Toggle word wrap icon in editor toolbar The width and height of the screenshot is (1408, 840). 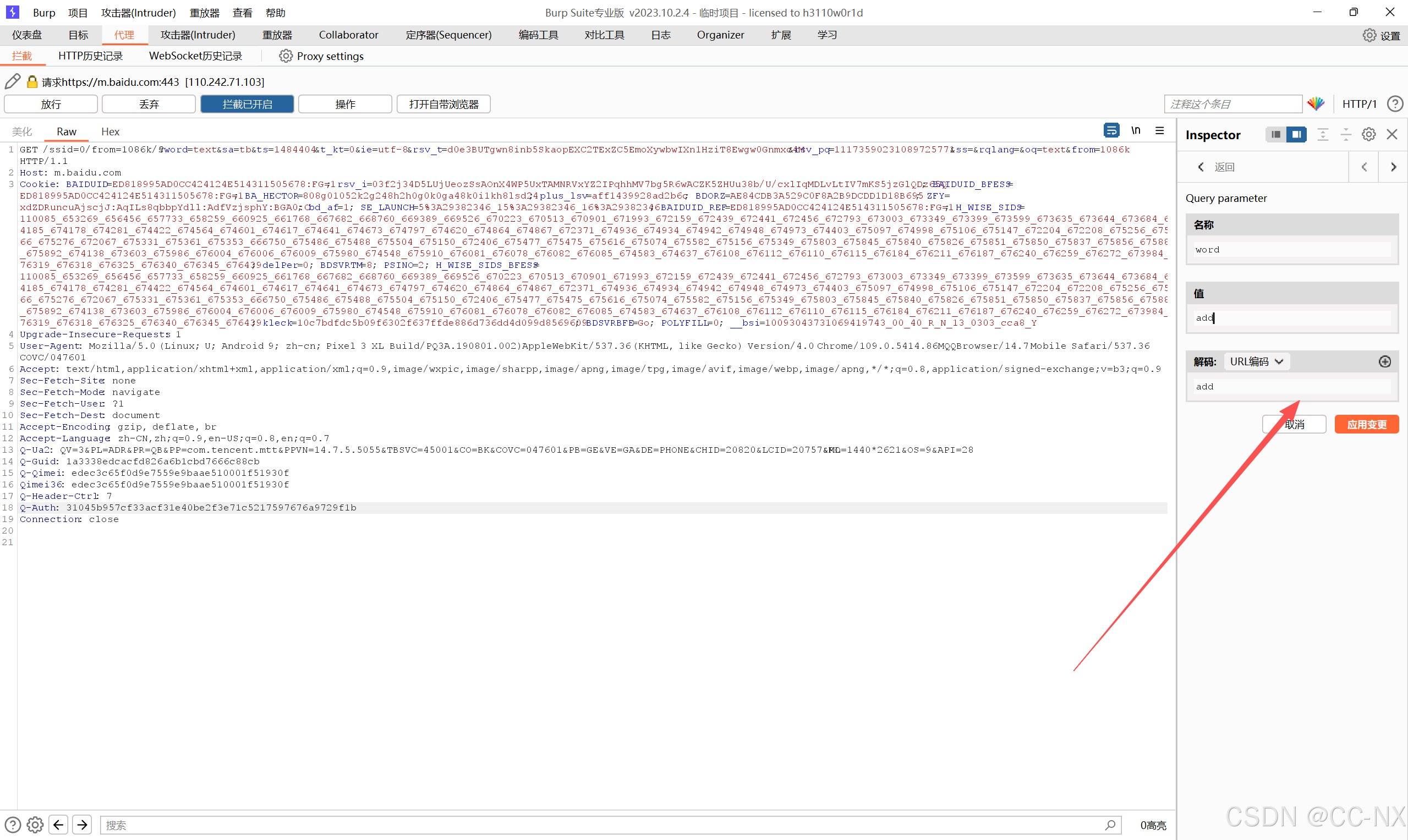click(1111, 131)
